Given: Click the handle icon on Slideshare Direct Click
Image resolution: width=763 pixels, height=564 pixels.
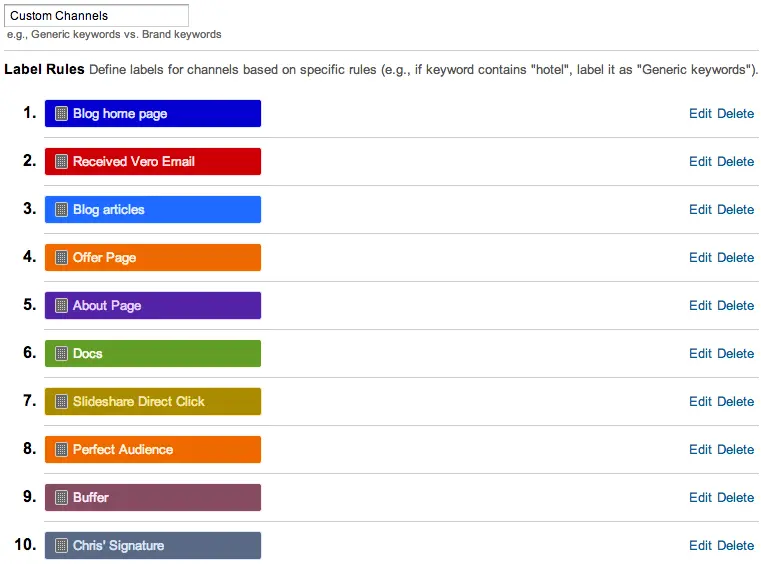Looking at the screenshot, I should [x=61, y=402].
